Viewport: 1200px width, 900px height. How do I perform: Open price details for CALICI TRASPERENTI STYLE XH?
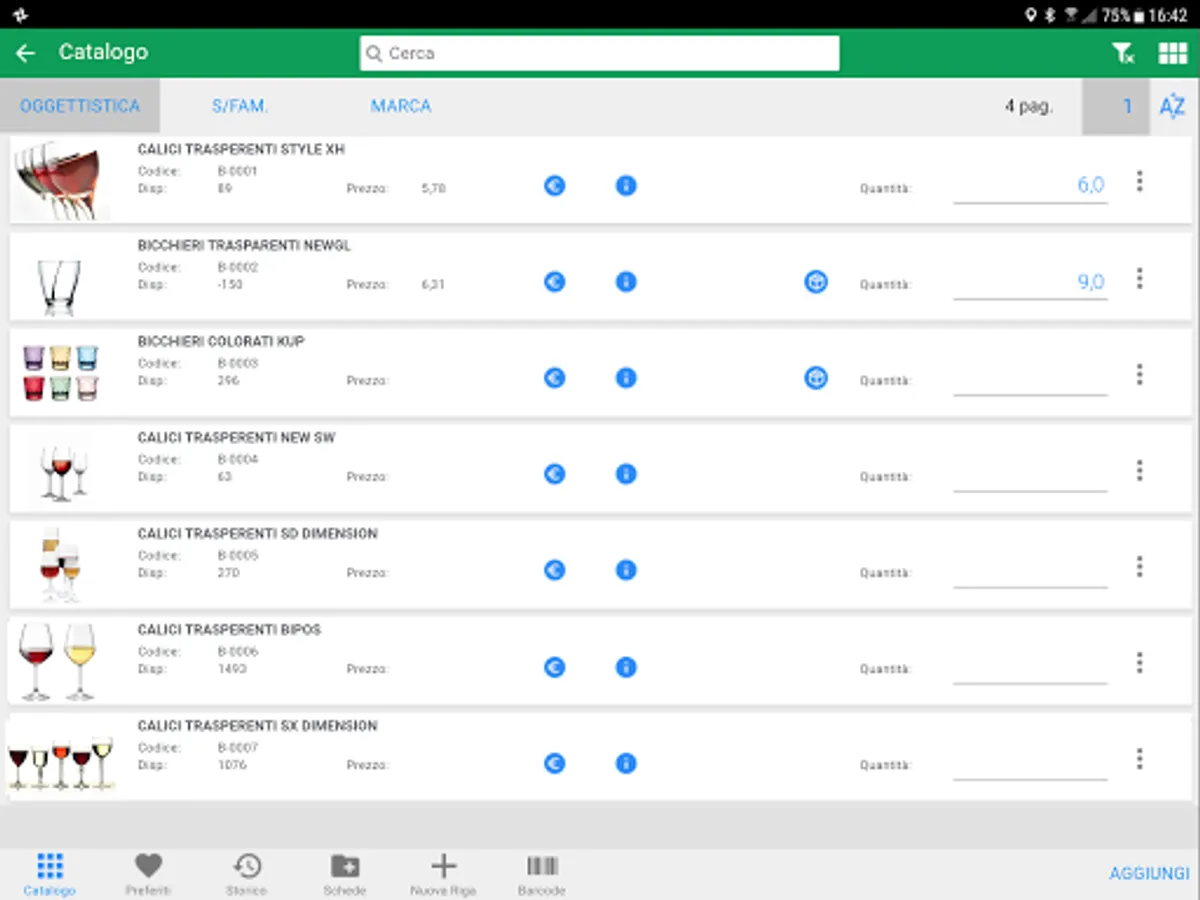(555, 186)
